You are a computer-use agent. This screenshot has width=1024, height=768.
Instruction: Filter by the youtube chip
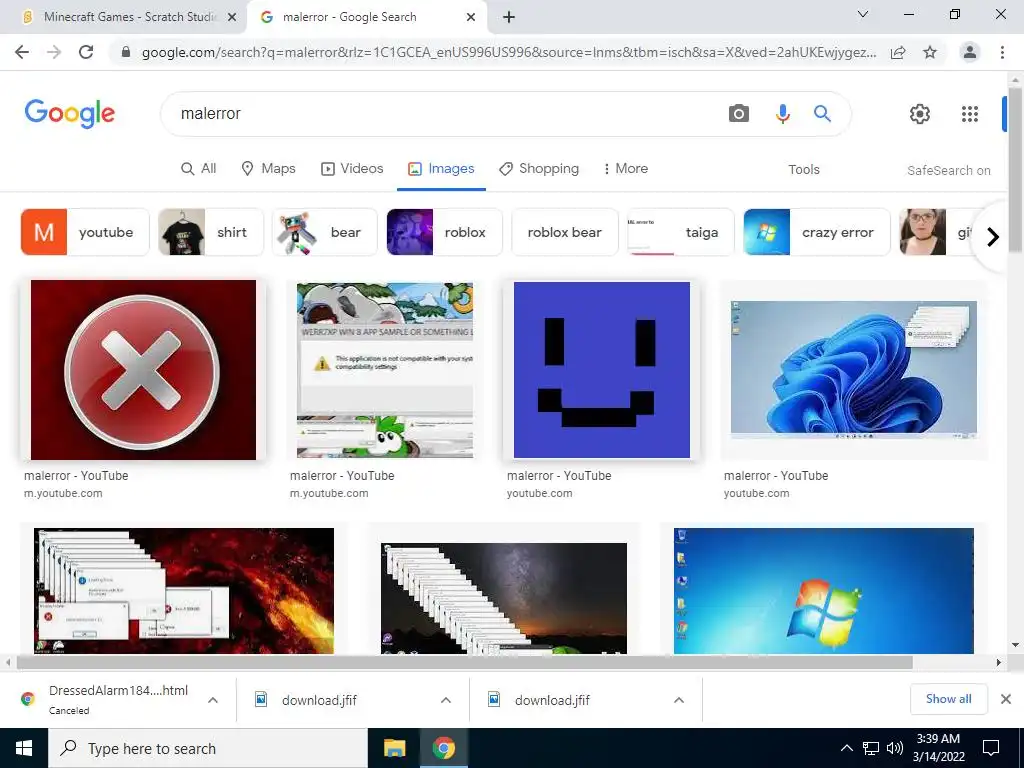85,232
